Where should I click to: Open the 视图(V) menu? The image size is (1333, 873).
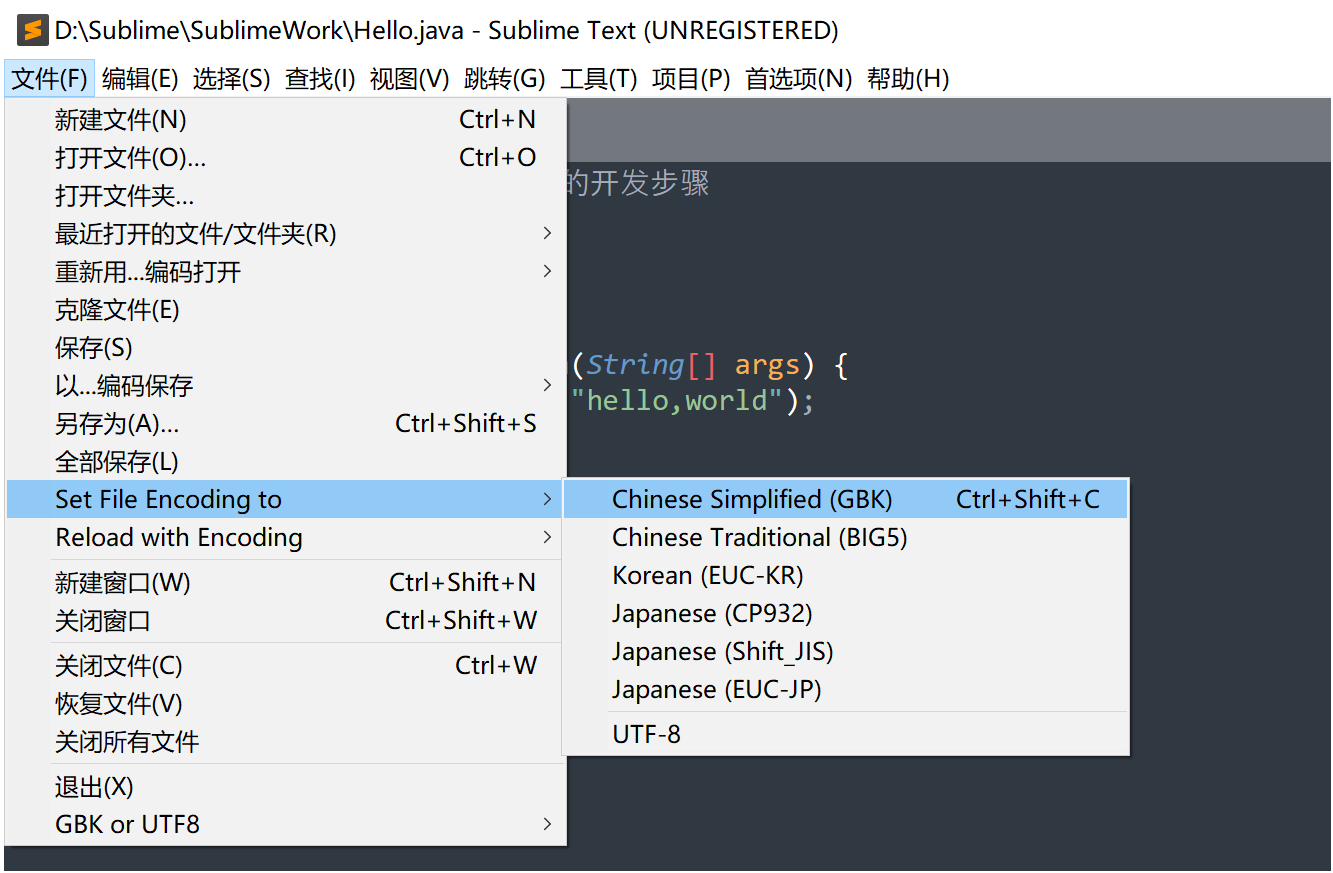click(x=409, y=78)
